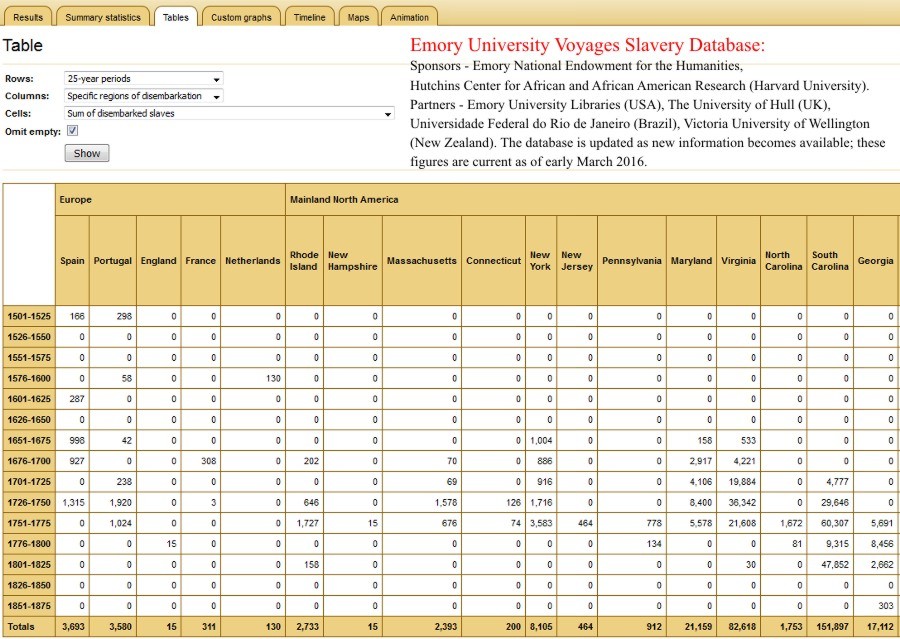Click the Maryland column header
This screenshot has height=639, width=900.
(x=691, y=261)
